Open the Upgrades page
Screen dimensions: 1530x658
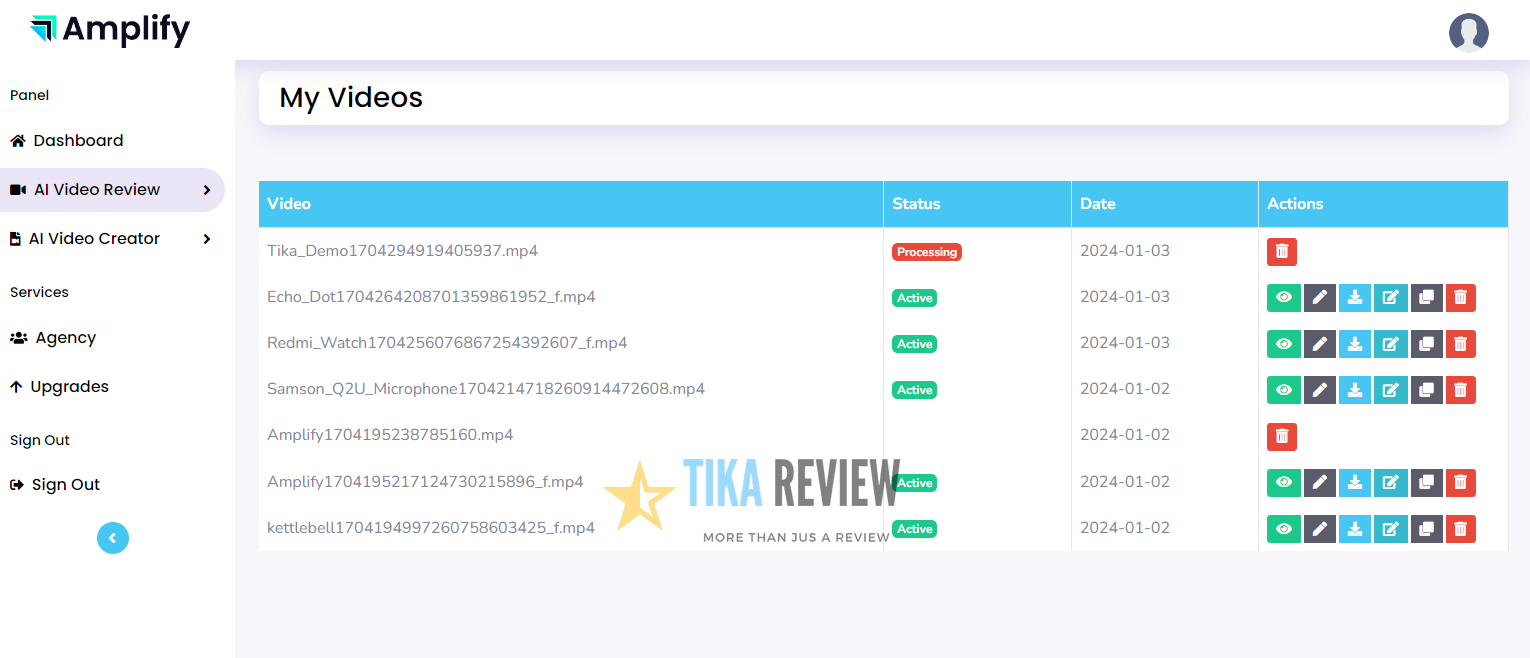coord(70,386)
